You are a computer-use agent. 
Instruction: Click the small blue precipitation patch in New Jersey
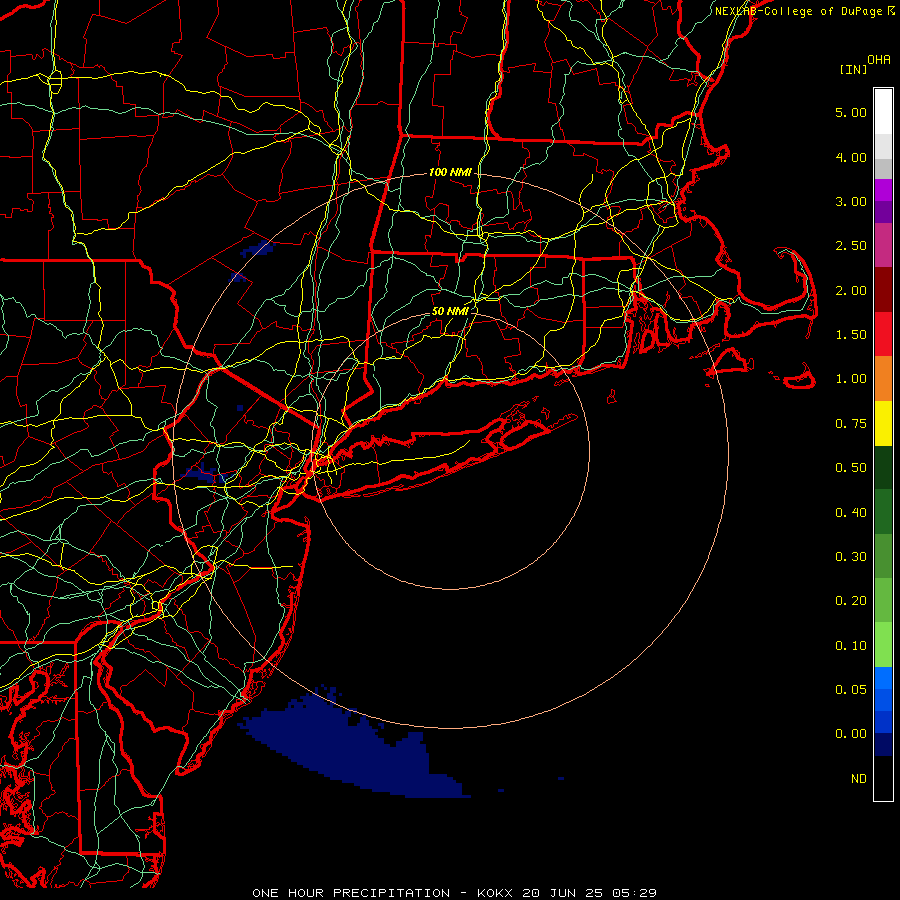point(202,474)
